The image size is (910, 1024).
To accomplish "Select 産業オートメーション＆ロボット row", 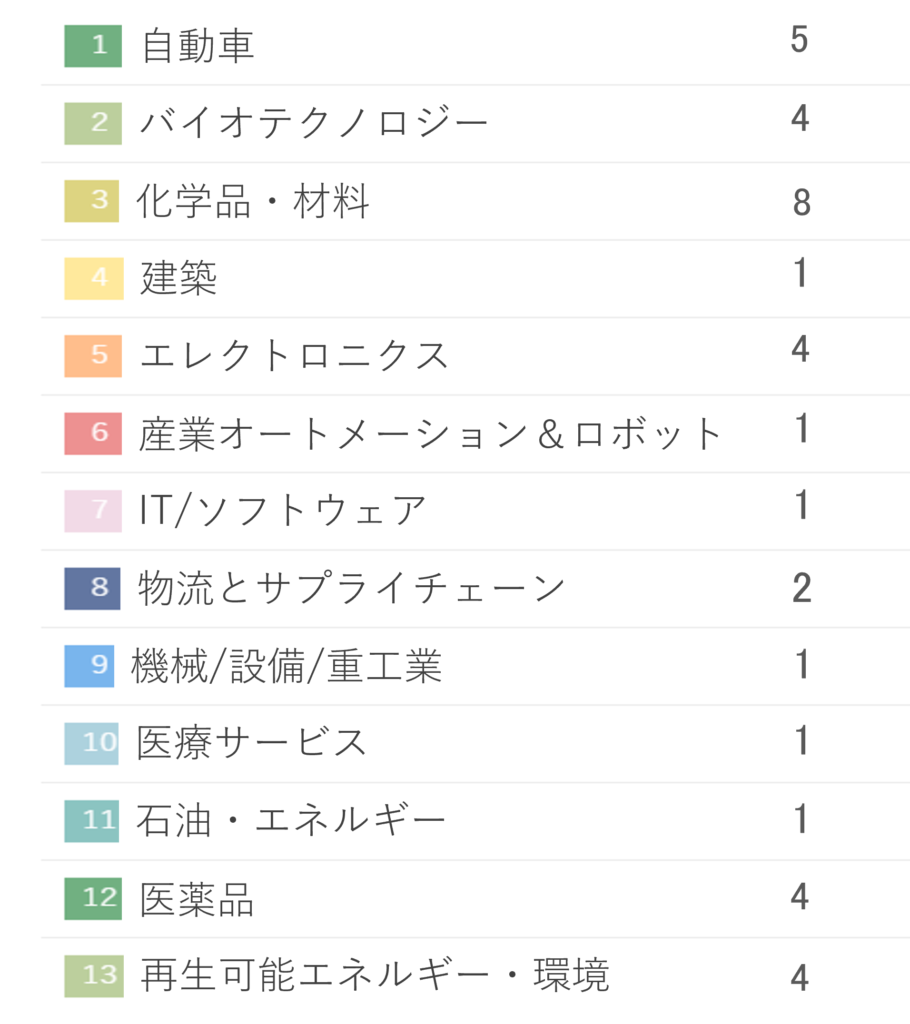I will pyautogui.click(x=475, y=434).
